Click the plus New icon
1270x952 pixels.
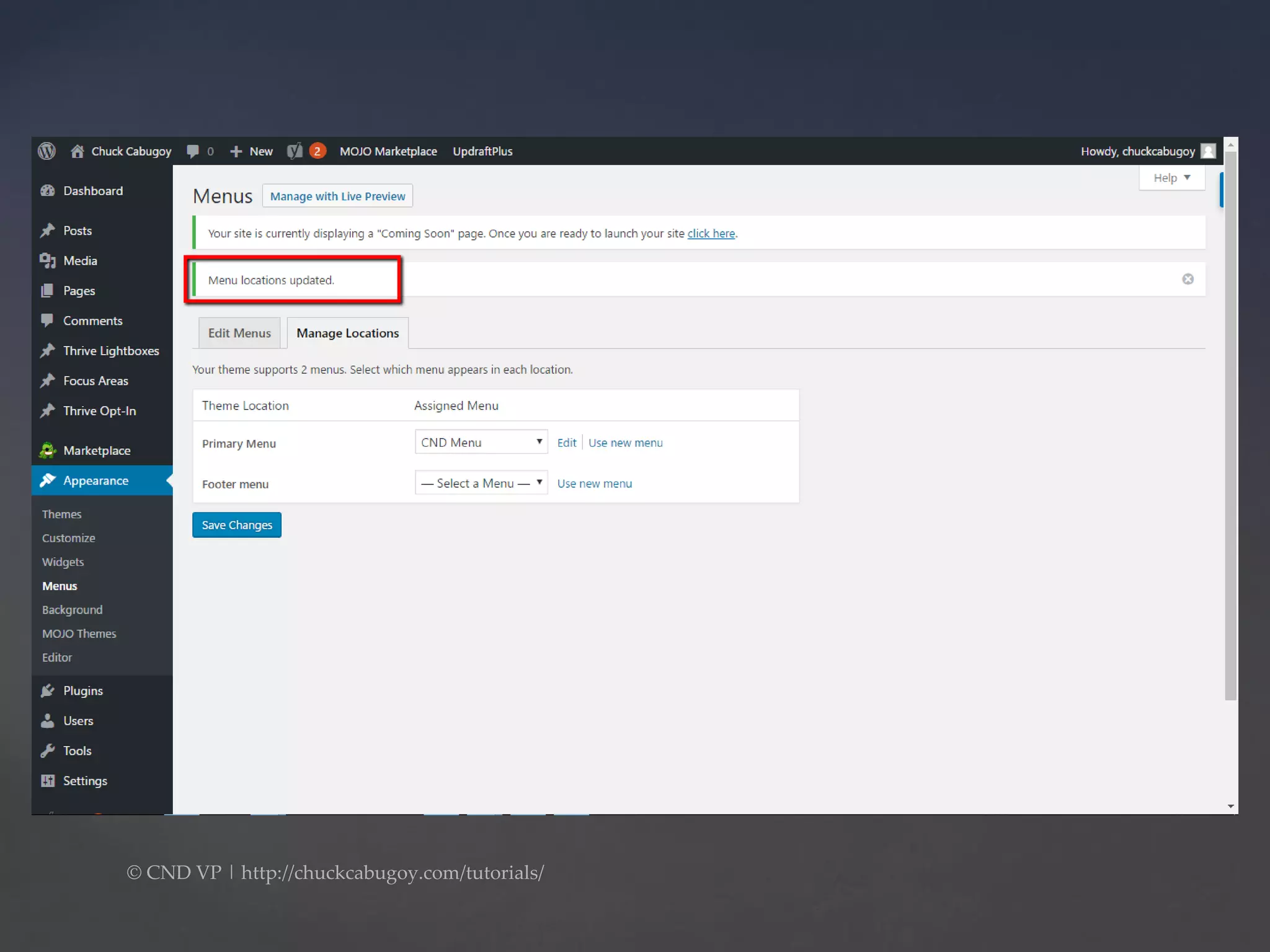pyautogui.click(x=236, y=151)
